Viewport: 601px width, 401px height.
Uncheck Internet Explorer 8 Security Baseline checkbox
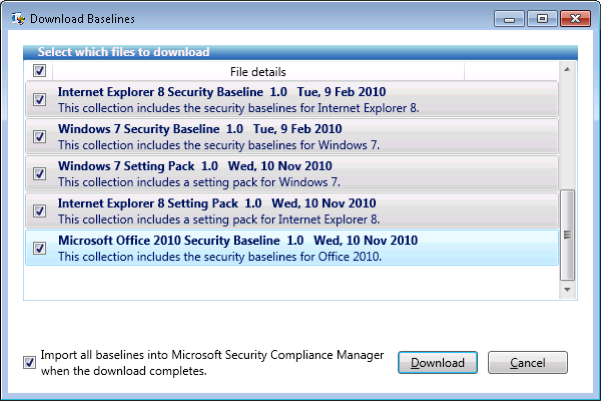click(x=39, y=99)
